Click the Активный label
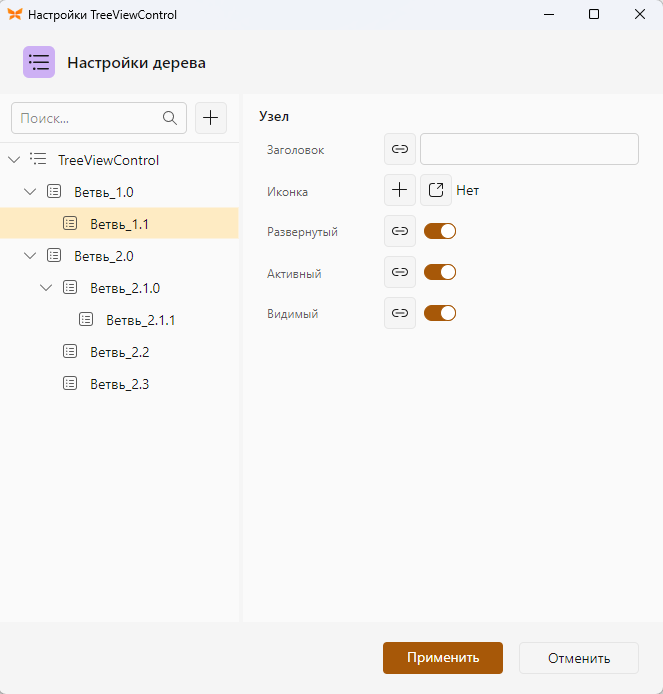The width and height of the screenshot is (663, 694). tap(294, 274)
